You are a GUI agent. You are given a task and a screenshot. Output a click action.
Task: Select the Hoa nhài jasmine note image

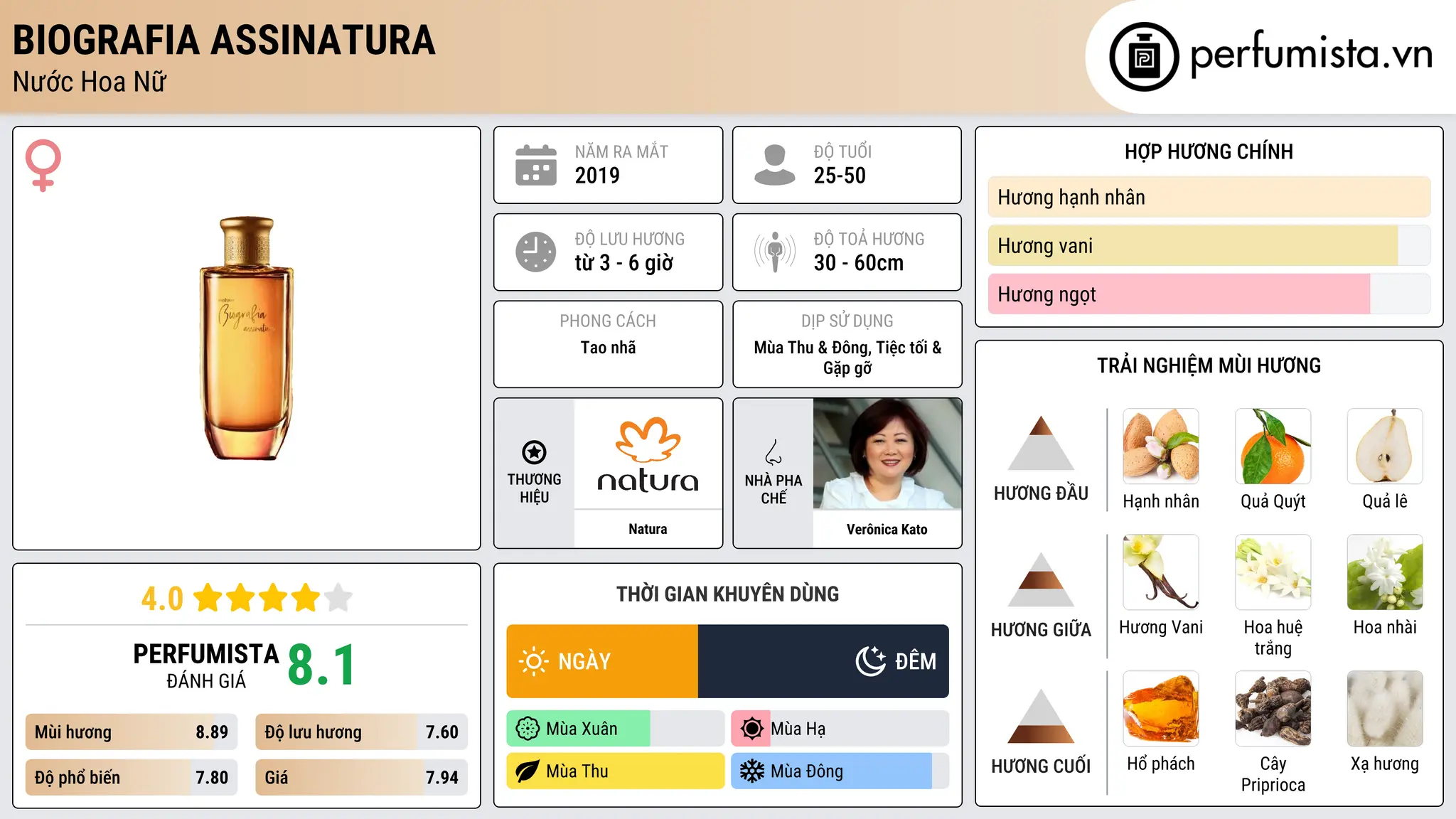[x=1385, y=572]
